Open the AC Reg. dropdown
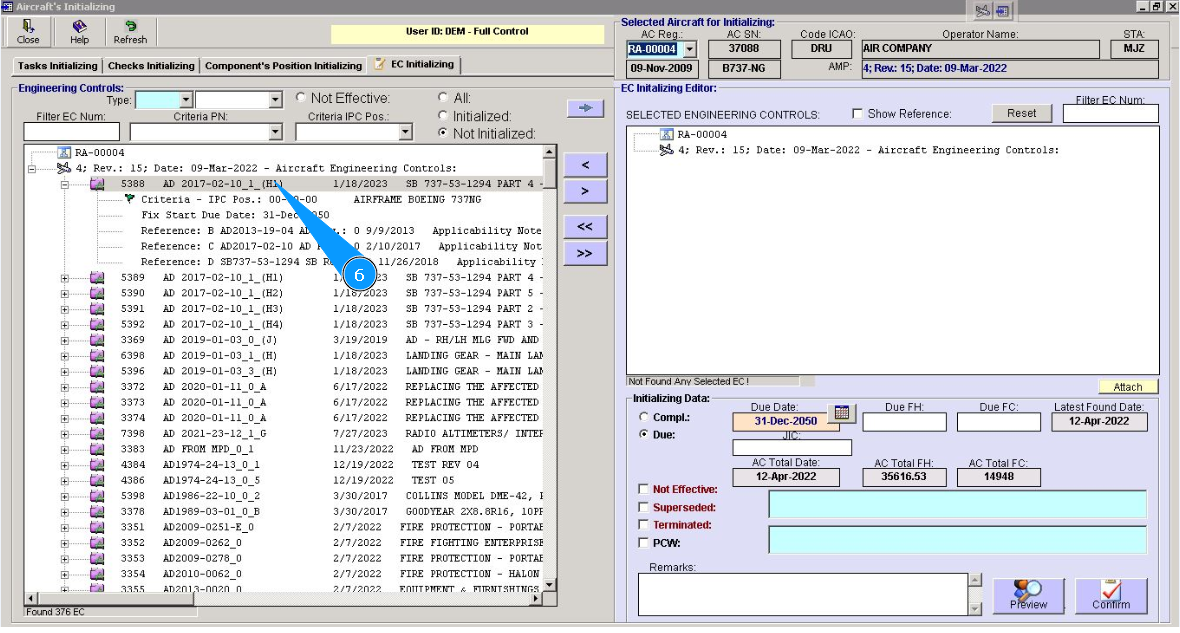1180x633 pixels. [688, 49]
